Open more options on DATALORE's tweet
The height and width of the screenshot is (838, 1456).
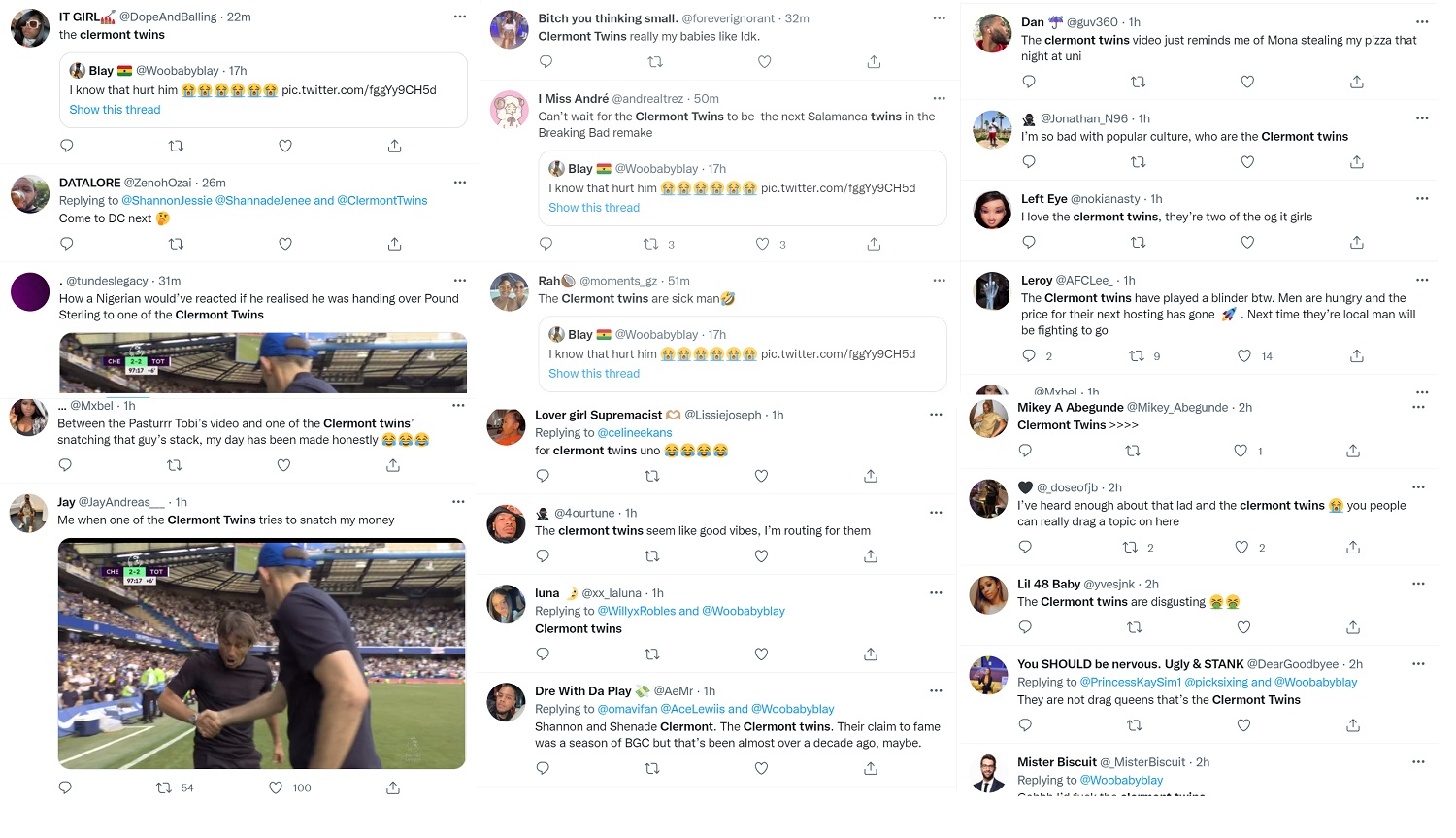point(460,182)
